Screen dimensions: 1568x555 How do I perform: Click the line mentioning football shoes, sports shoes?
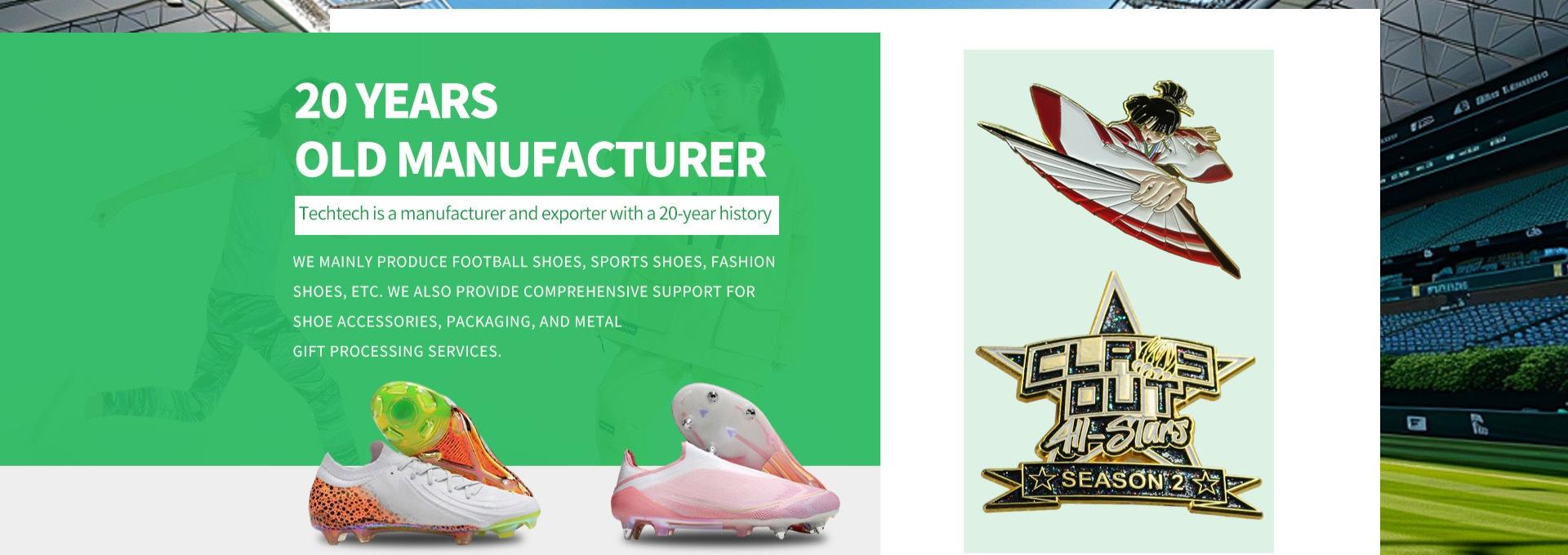pos(534,262)
